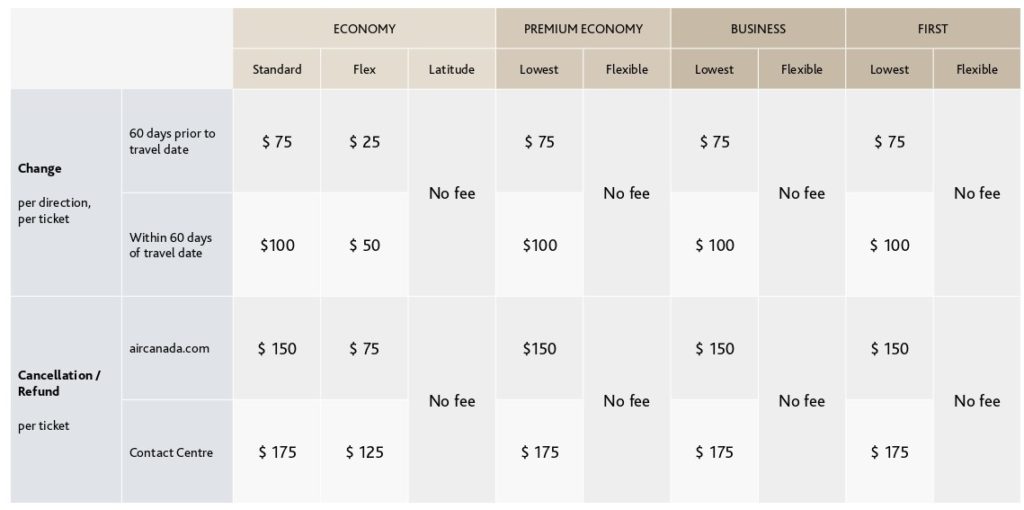The height and width of the screenshot is (510, 1024).
Task: Click the $50 Flex change fee cell
Action: click(x=364, y=246)
